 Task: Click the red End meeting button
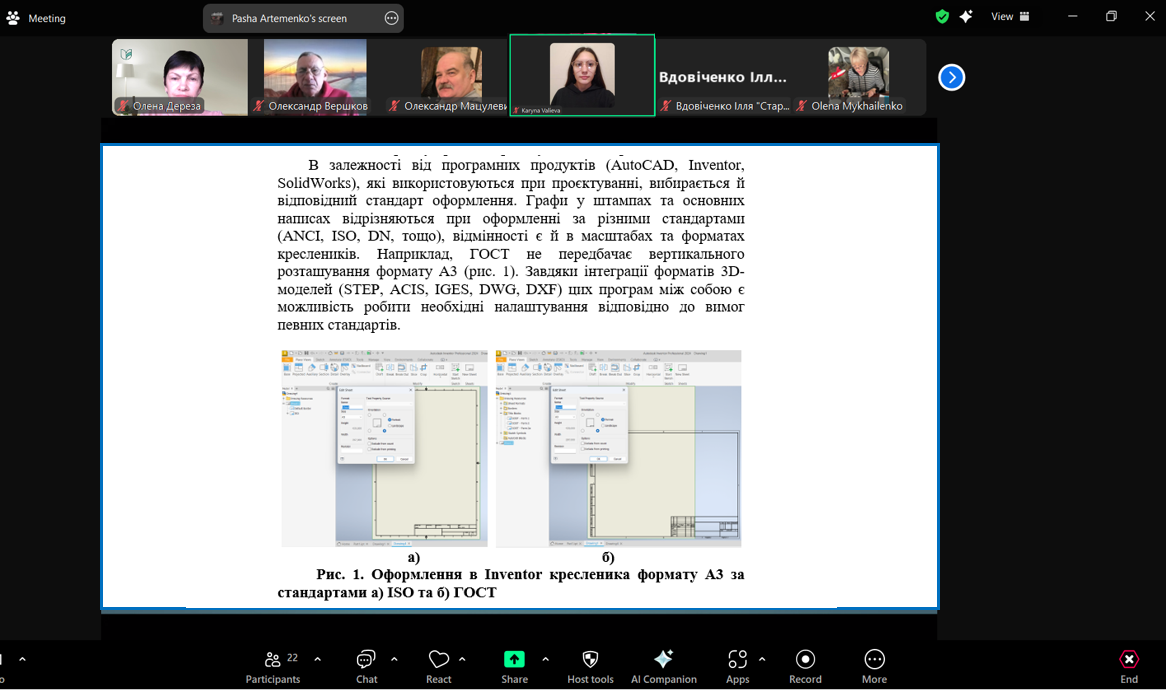[1129, 666]
